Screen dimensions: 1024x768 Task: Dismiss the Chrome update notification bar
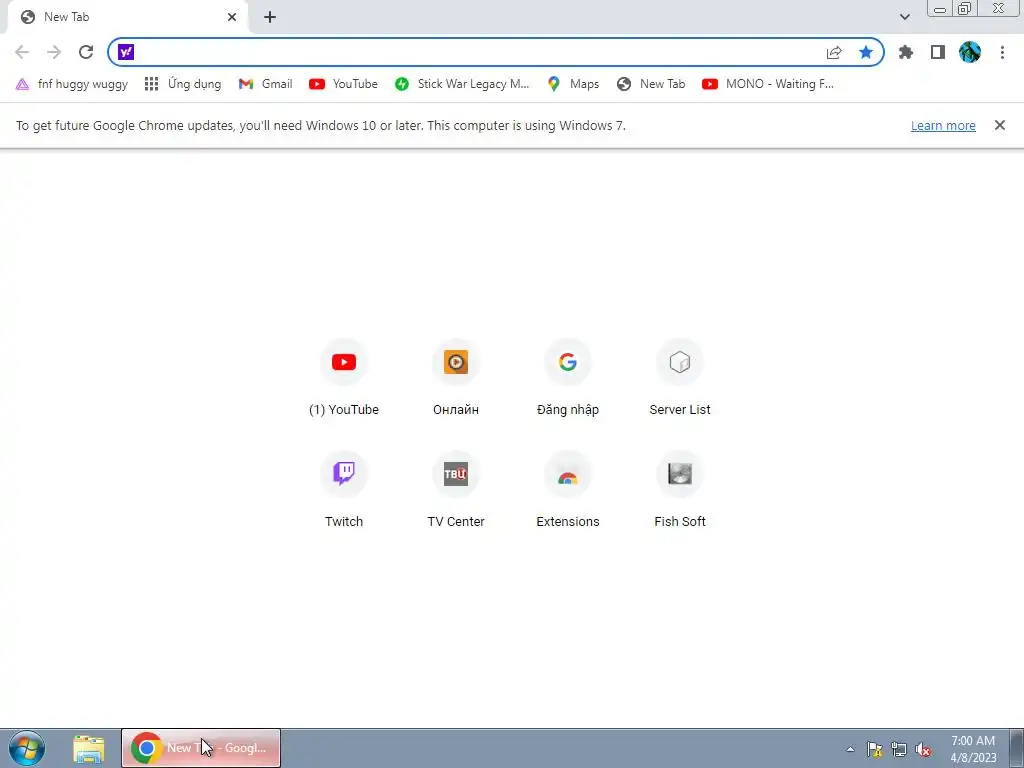click(x=1000, y=125)
